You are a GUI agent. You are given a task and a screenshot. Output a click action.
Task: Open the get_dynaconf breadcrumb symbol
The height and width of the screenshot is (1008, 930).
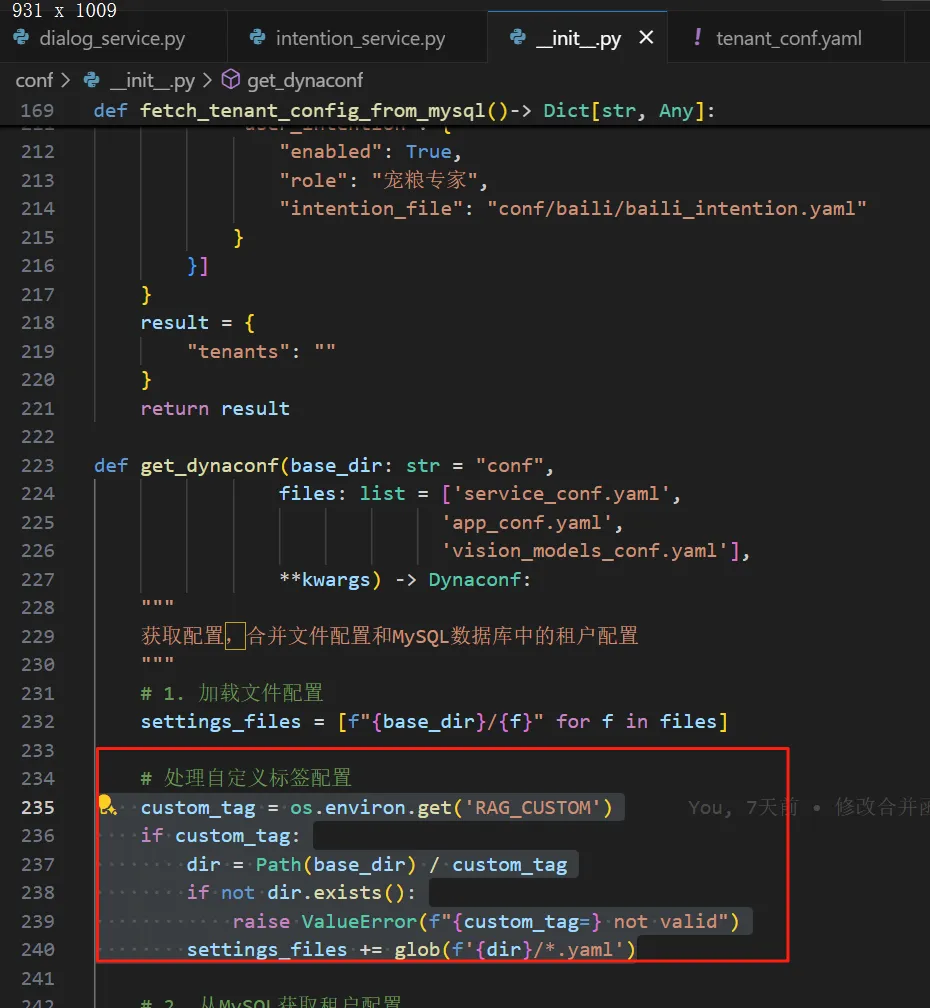[305, 80]
